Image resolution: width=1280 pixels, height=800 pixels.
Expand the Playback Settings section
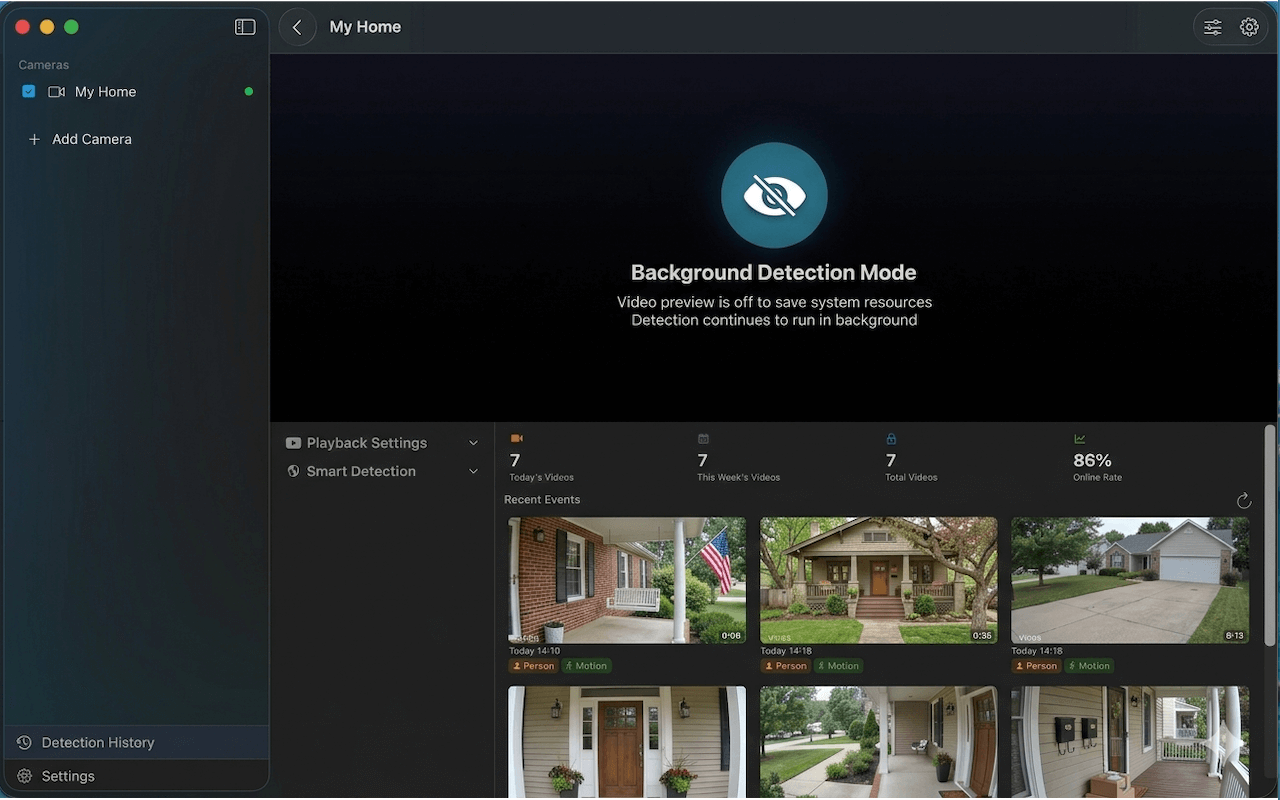point(383,443)
